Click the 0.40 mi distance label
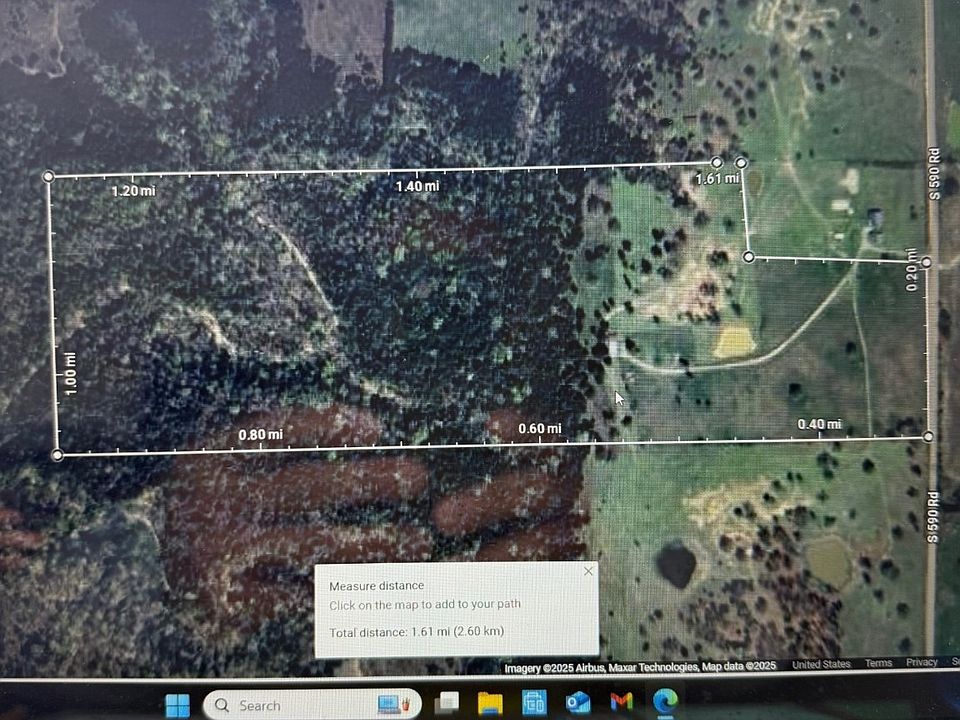960x720 pixels. (x=819, y=424)
